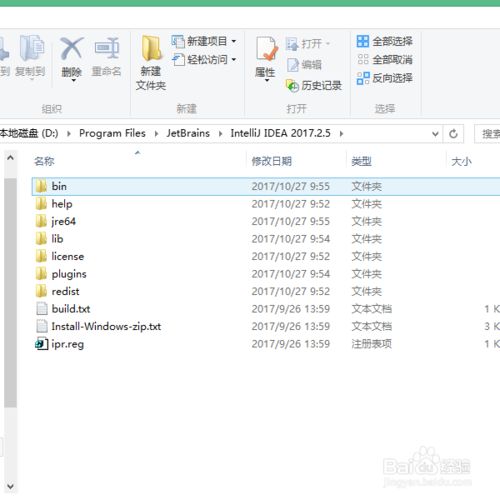Open History (历史记录) icon

pos(292,85)
